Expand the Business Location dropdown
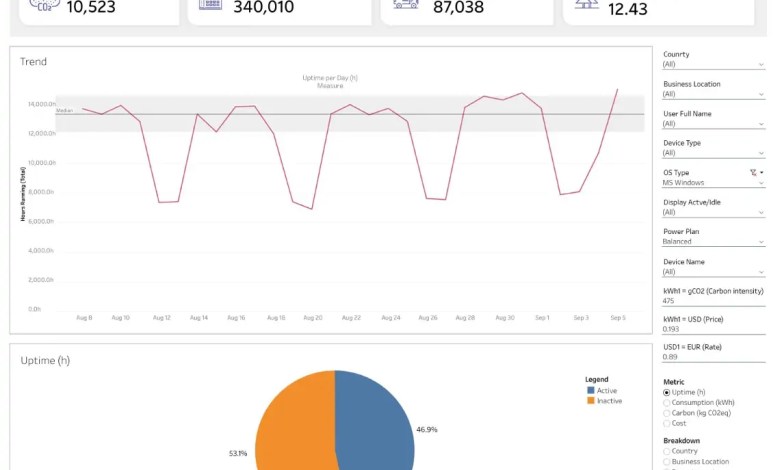The image size is (780, 470). pos(713,94)
